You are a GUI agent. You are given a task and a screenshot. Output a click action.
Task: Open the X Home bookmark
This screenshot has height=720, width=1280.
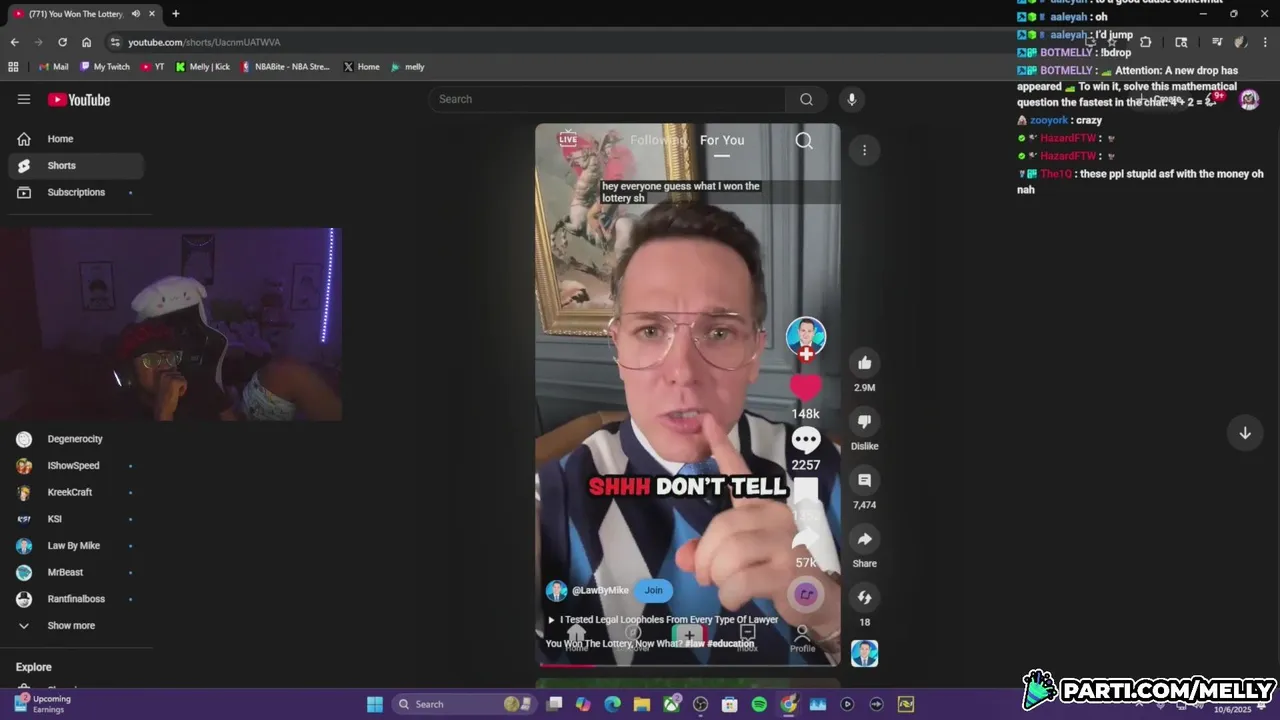click(361, 67)
